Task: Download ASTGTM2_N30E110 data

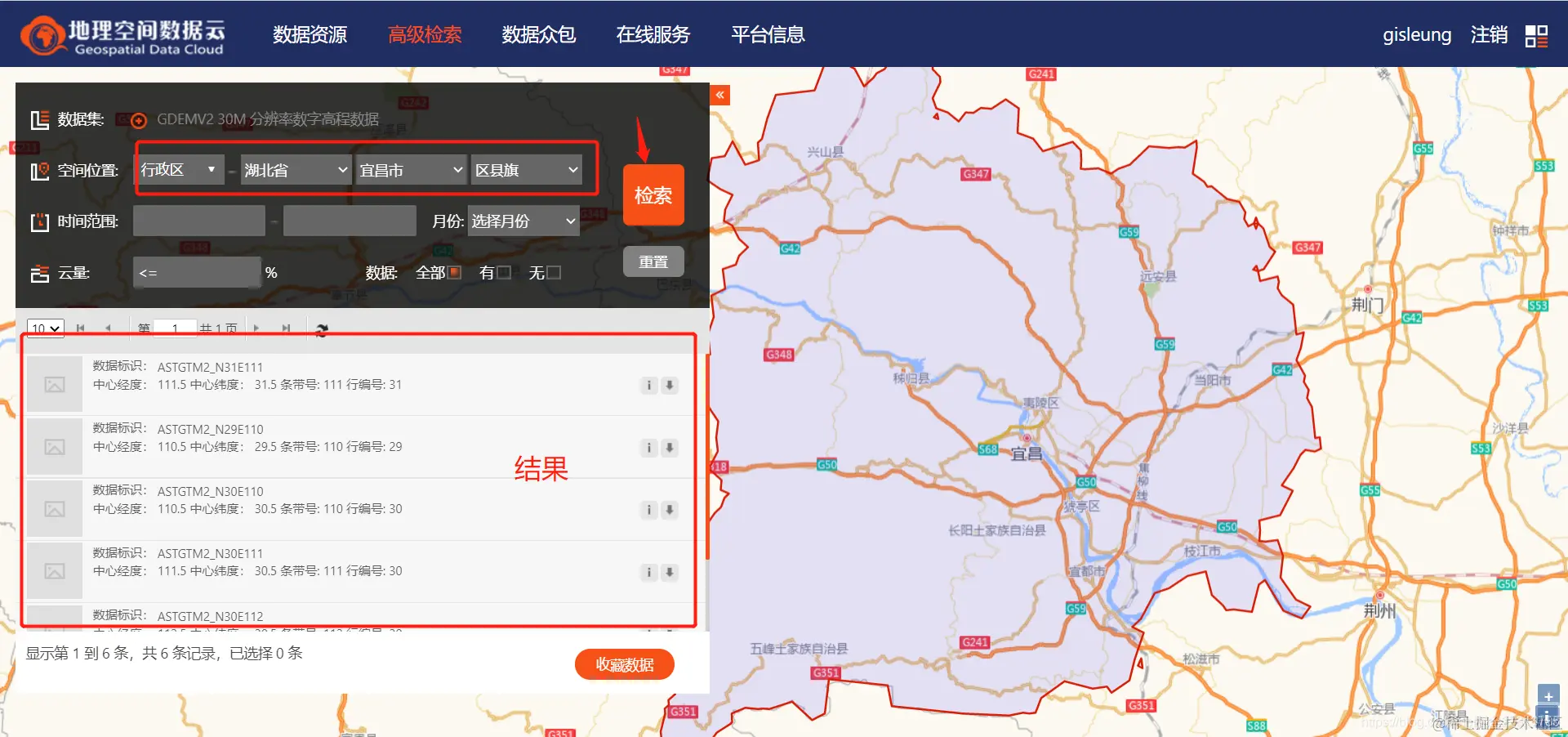Action: (670, 509)
